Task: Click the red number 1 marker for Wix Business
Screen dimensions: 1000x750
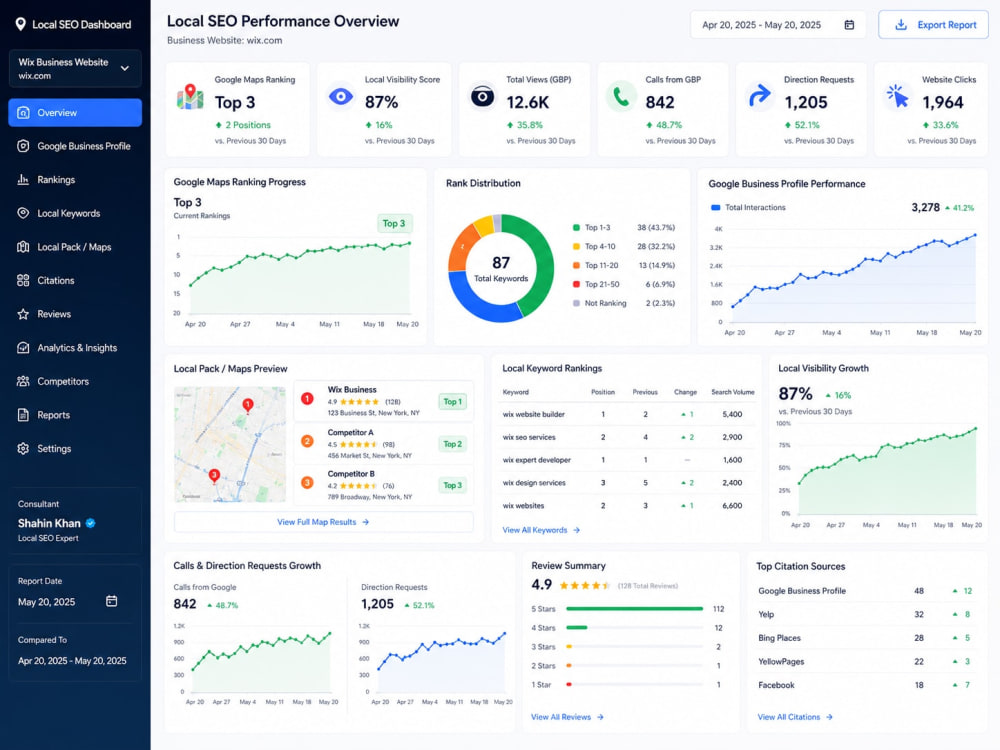Action: pos(307,399)
